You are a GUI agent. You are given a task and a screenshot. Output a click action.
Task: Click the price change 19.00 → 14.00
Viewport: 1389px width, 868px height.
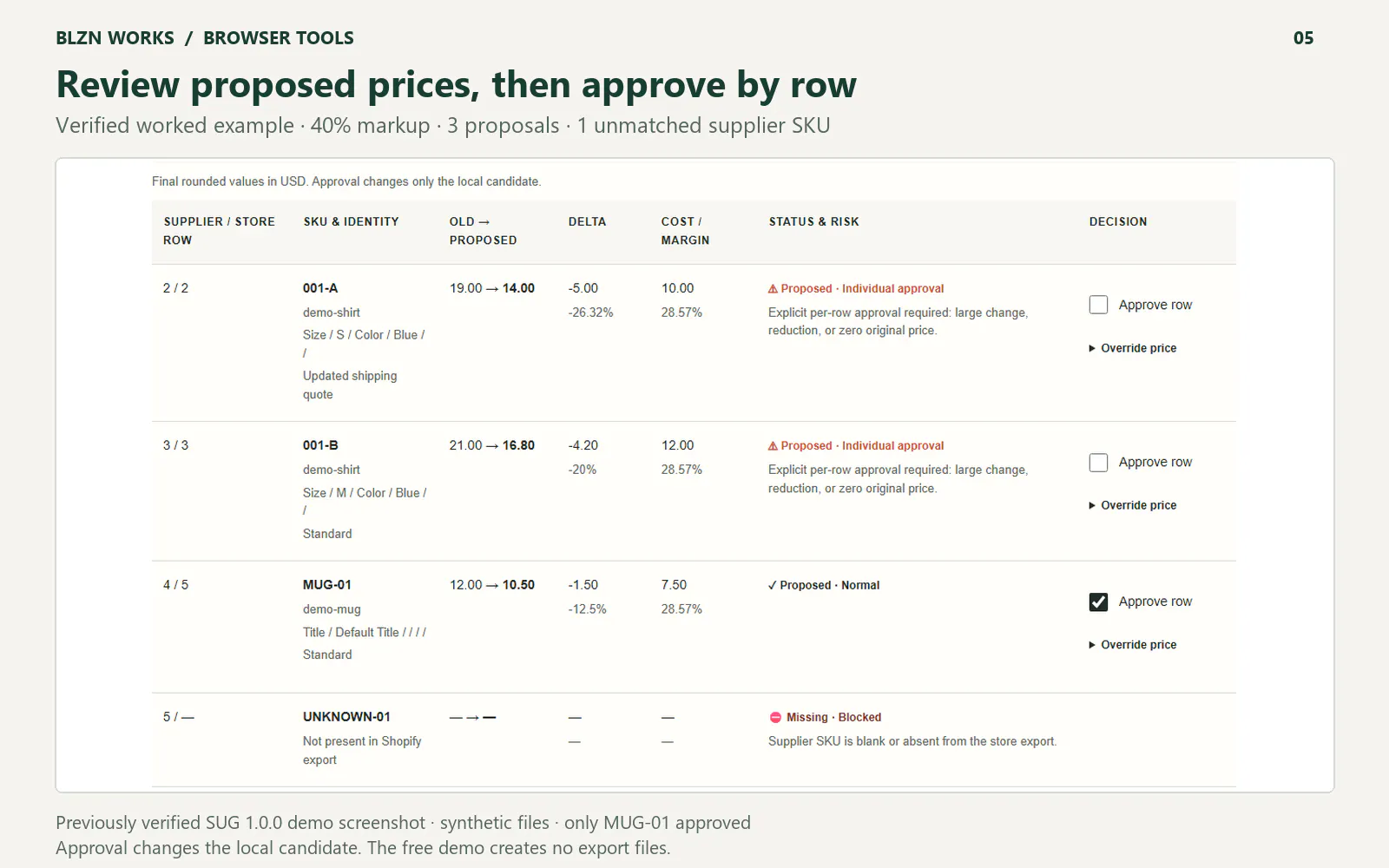(492, 288)
